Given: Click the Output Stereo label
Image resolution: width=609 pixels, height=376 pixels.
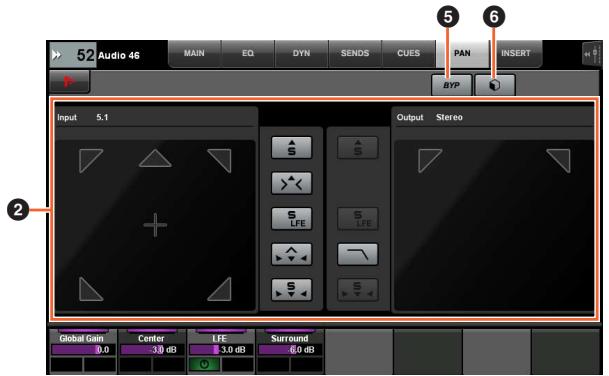Looking at the screenshot, I should point(430,117).
